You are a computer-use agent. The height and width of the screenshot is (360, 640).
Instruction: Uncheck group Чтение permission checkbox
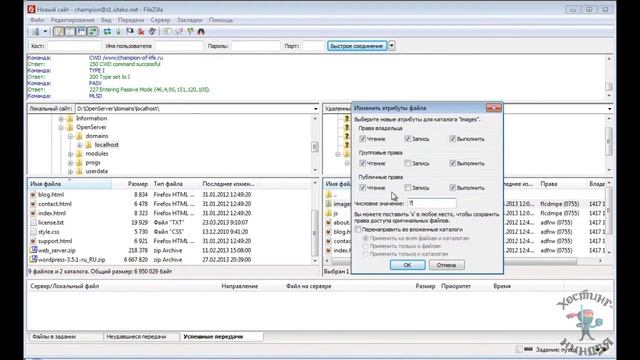click(362, 164)
